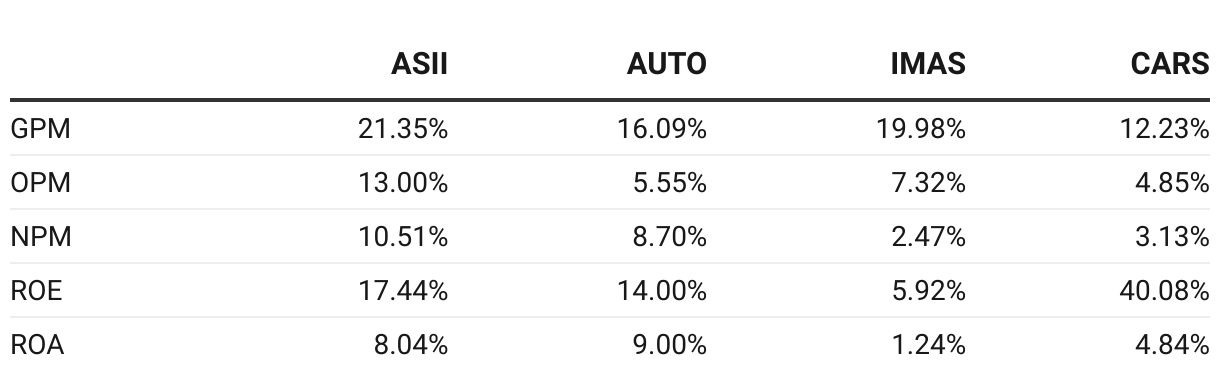The image size is (1220, 380).
Task: Click AUTO NPM value 8.70%
Action: click(669, 237)
